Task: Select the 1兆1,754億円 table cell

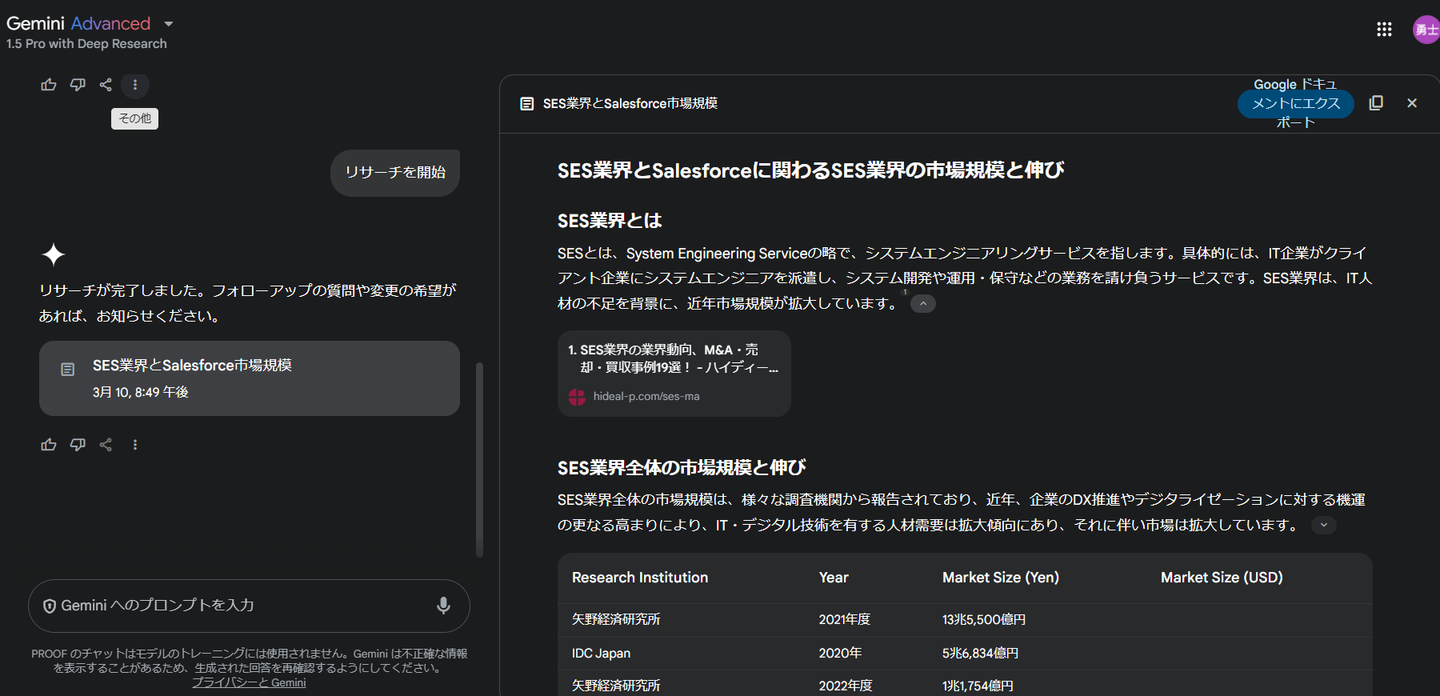Action: 978,686
